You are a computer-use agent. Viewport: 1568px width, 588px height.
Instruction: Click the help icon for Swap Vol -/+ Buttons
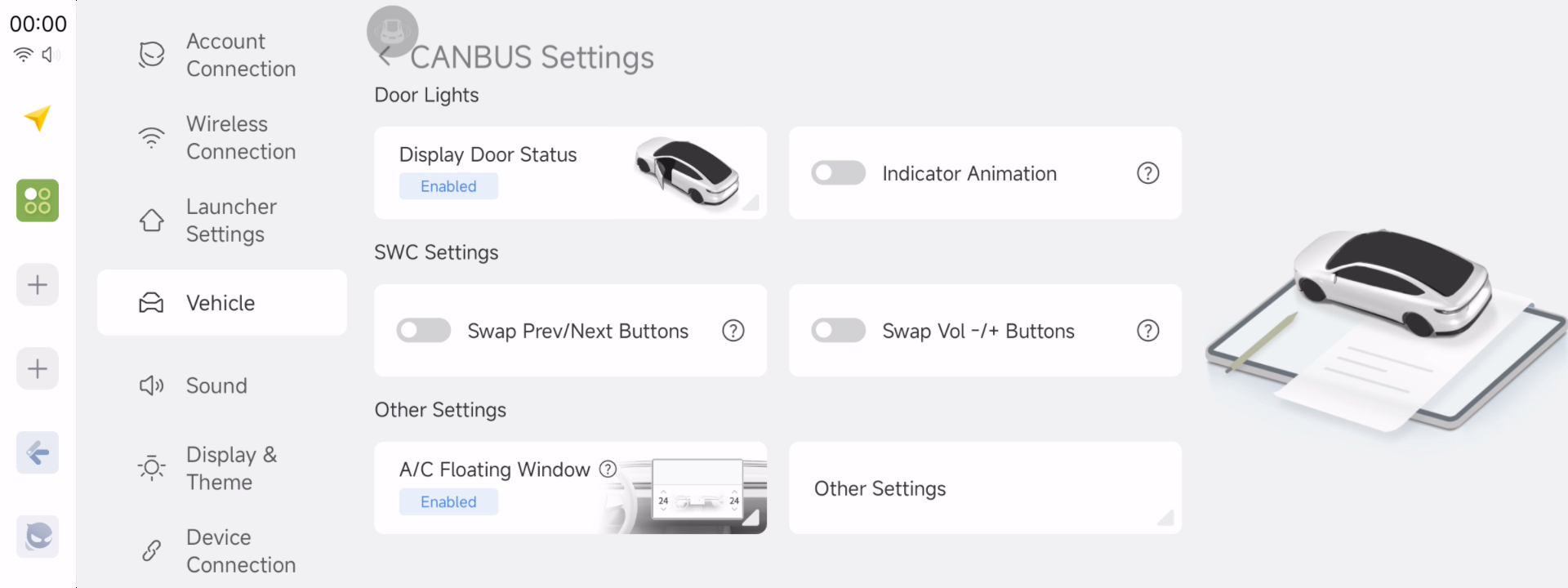click(x=1148, y=331)
